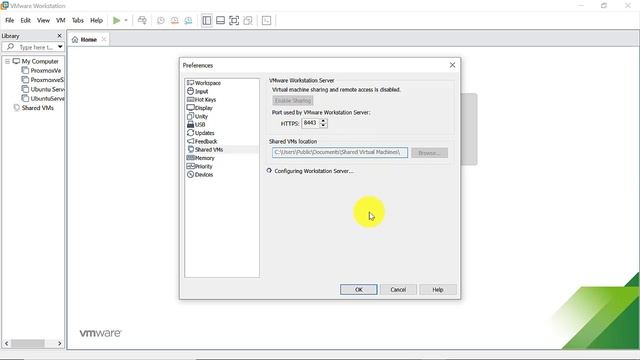Close the Library panel
Screen dimensions: 640x360
pos(60,36)
